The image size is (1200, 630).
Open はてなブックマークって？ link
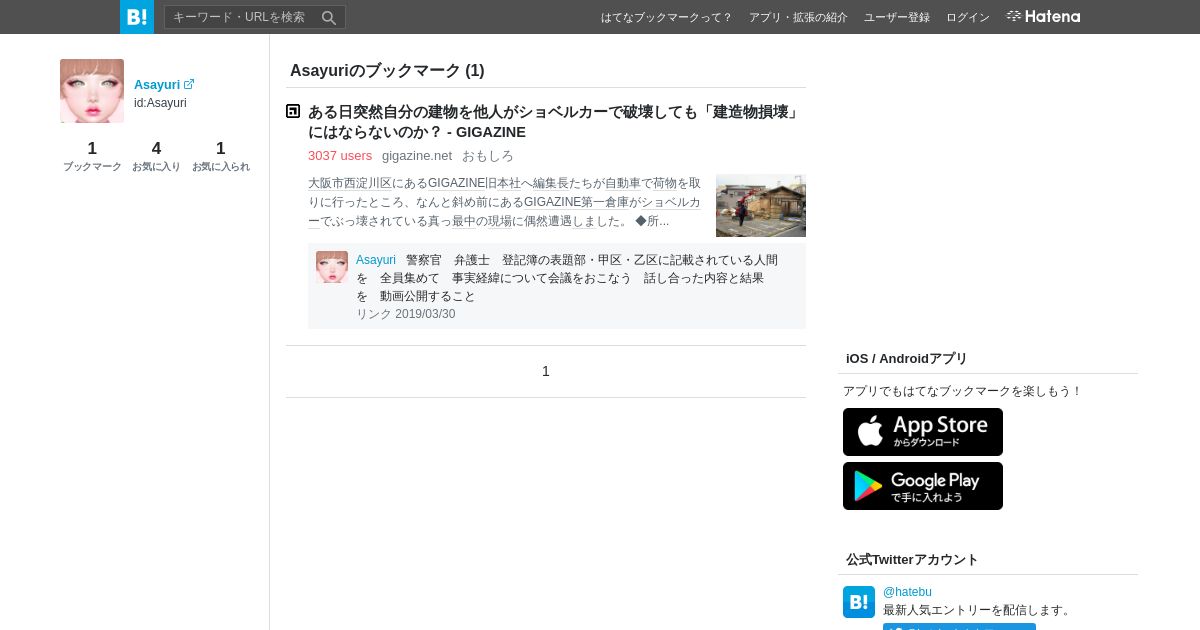pos(666,17)
